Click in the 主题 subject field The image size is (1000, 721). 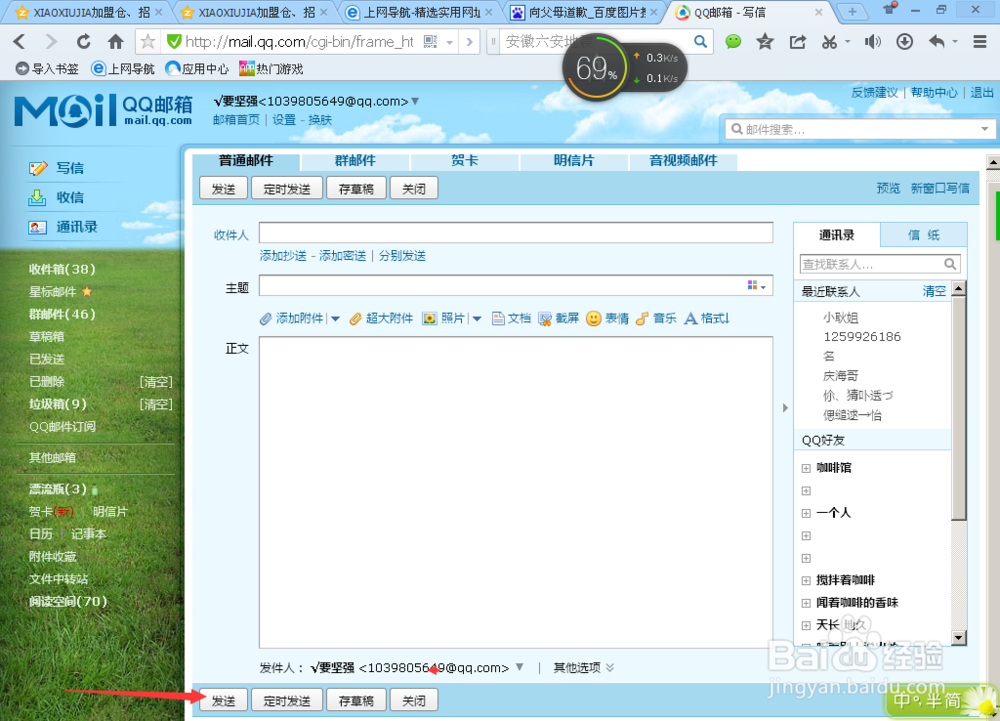click(516, 286)
